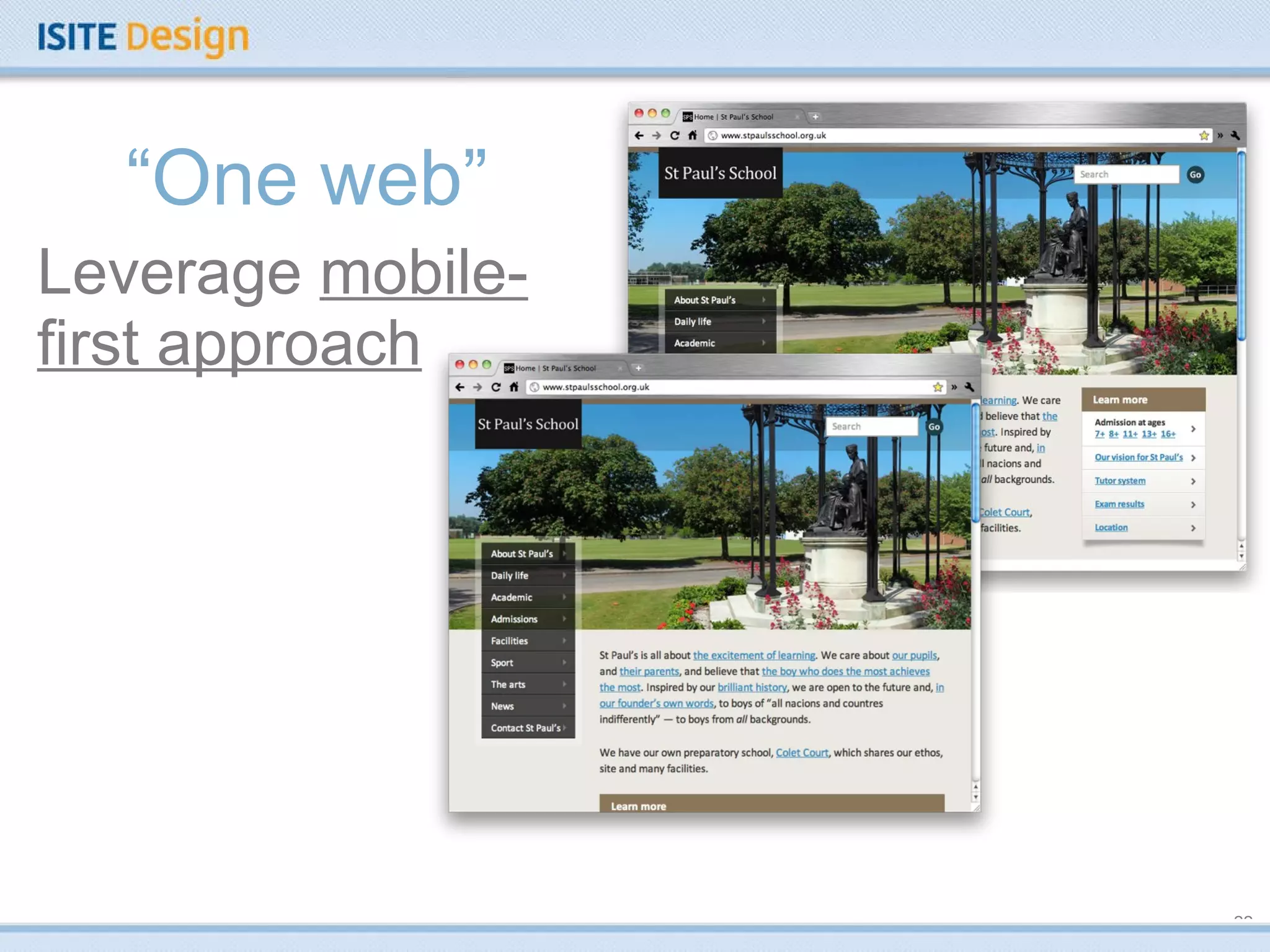Open Admissions menu item
Image resolution: width=1270 pixels, height=952 pixels.
click(x=528, y=619)
